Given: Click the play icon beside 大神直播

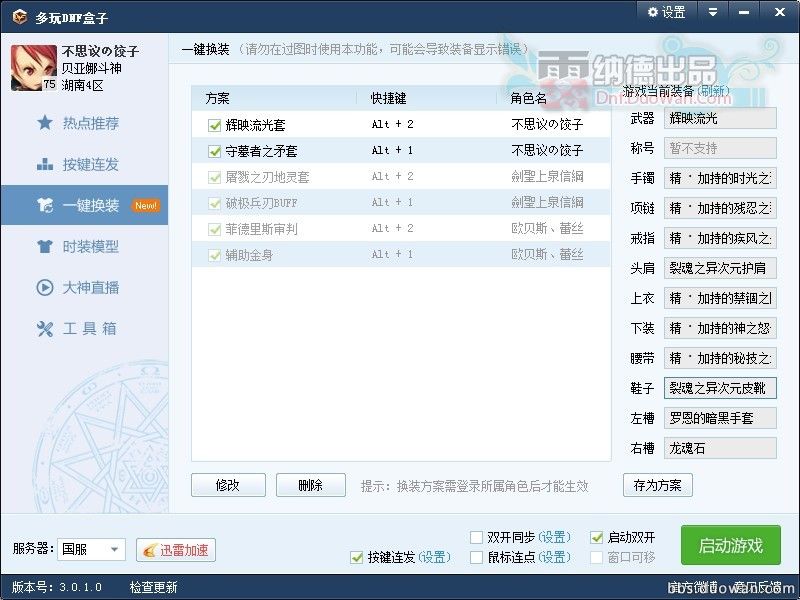Looking at the screenshot, I should tap(45, 287).
